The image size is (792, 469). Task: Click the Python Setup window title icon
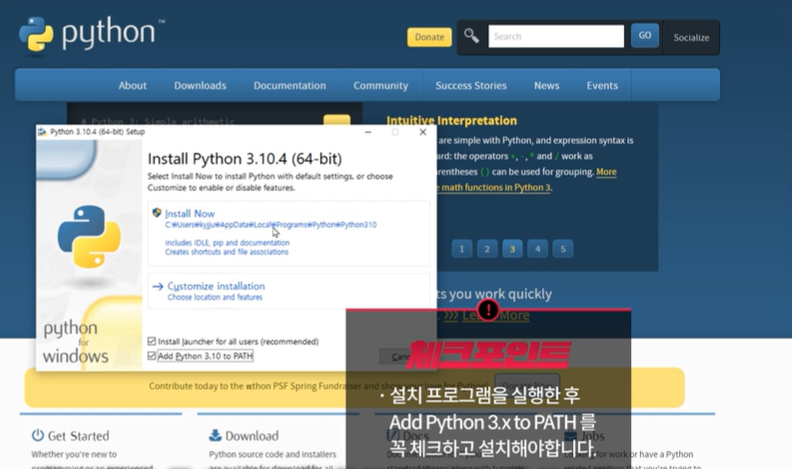(x=42, y=132)
